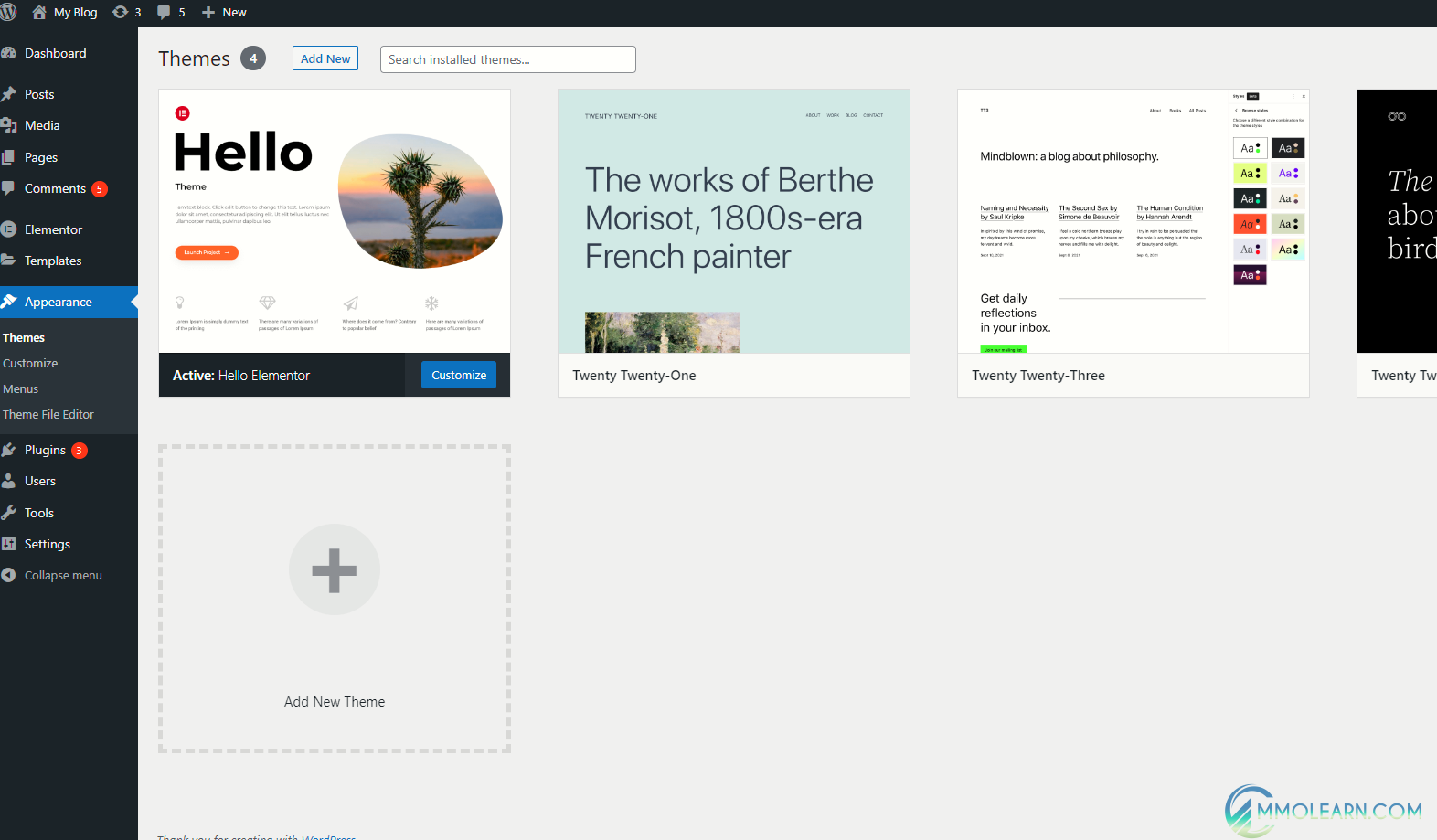Screen dimensions: 1437x840
Task: Select the Appearance menu
Action: pos(59,302)
